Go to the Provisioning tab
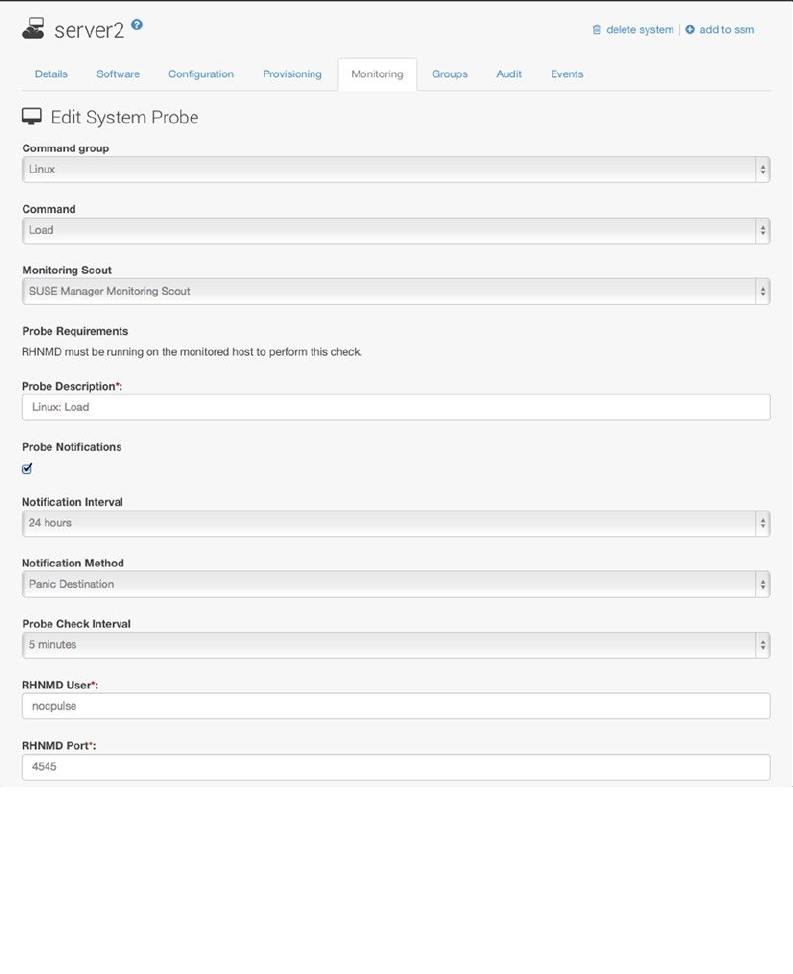 click(x=292, y=74)
